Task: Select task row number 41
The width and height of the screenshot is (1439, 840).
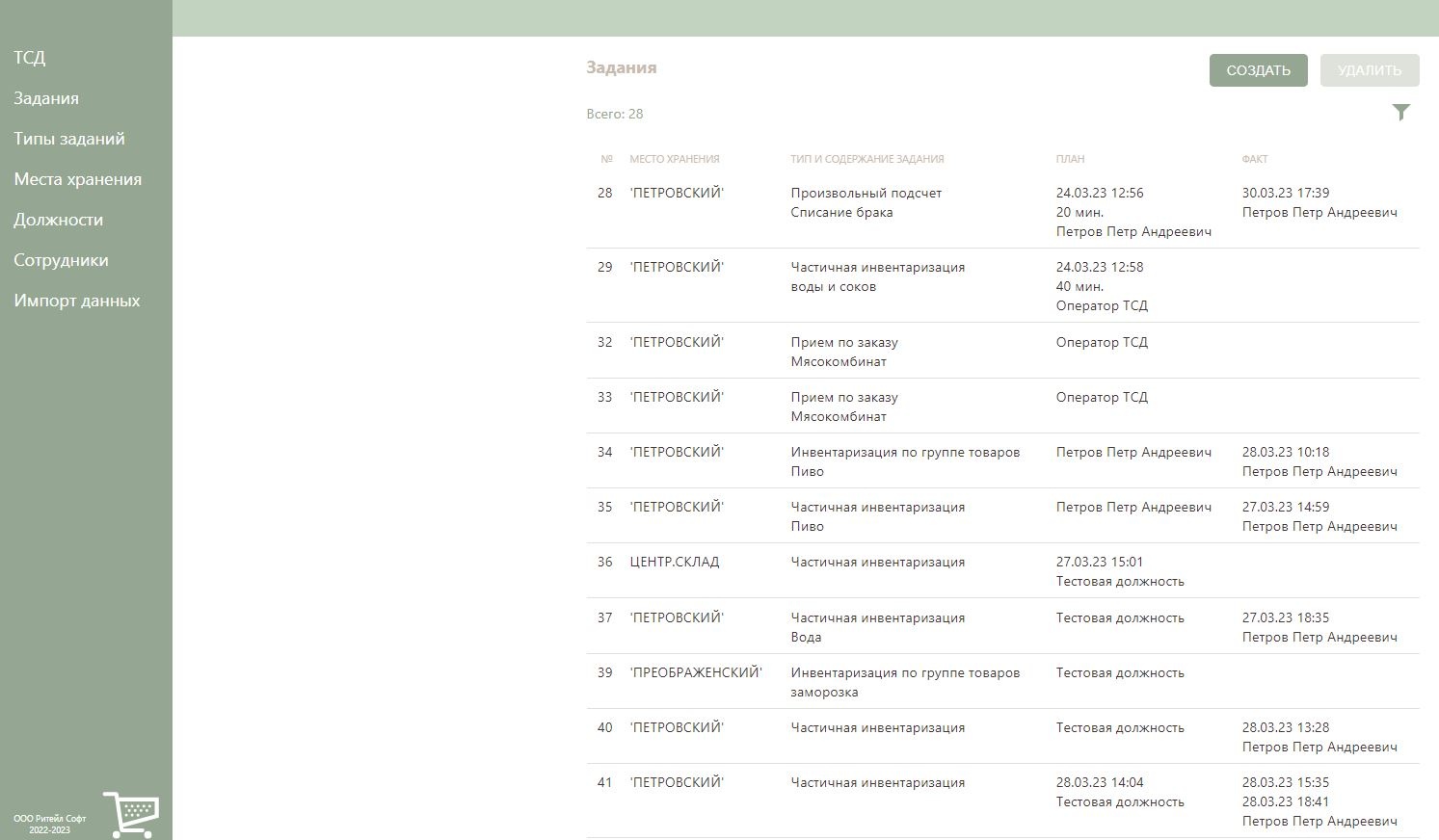Action: [1002, 801]
